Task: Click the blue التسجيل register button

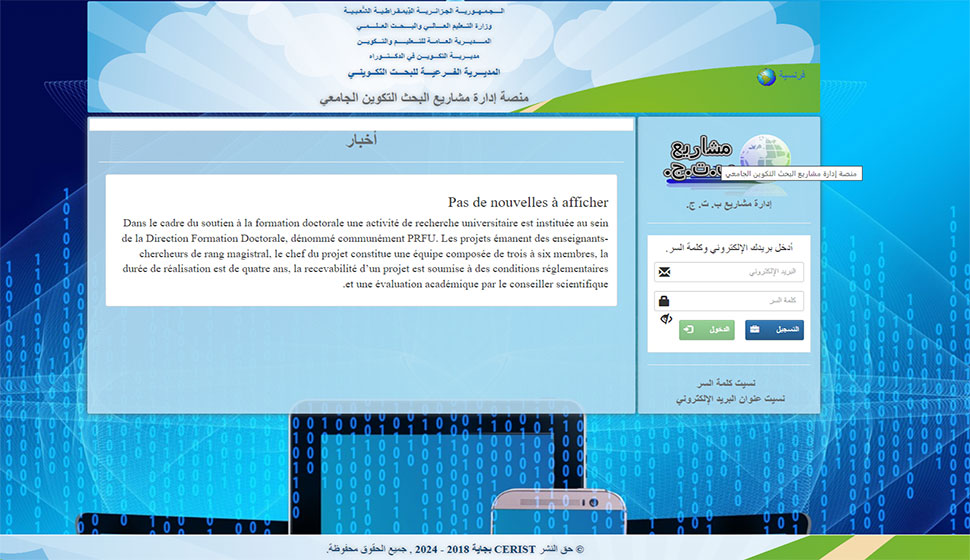Action: point(775,330)
